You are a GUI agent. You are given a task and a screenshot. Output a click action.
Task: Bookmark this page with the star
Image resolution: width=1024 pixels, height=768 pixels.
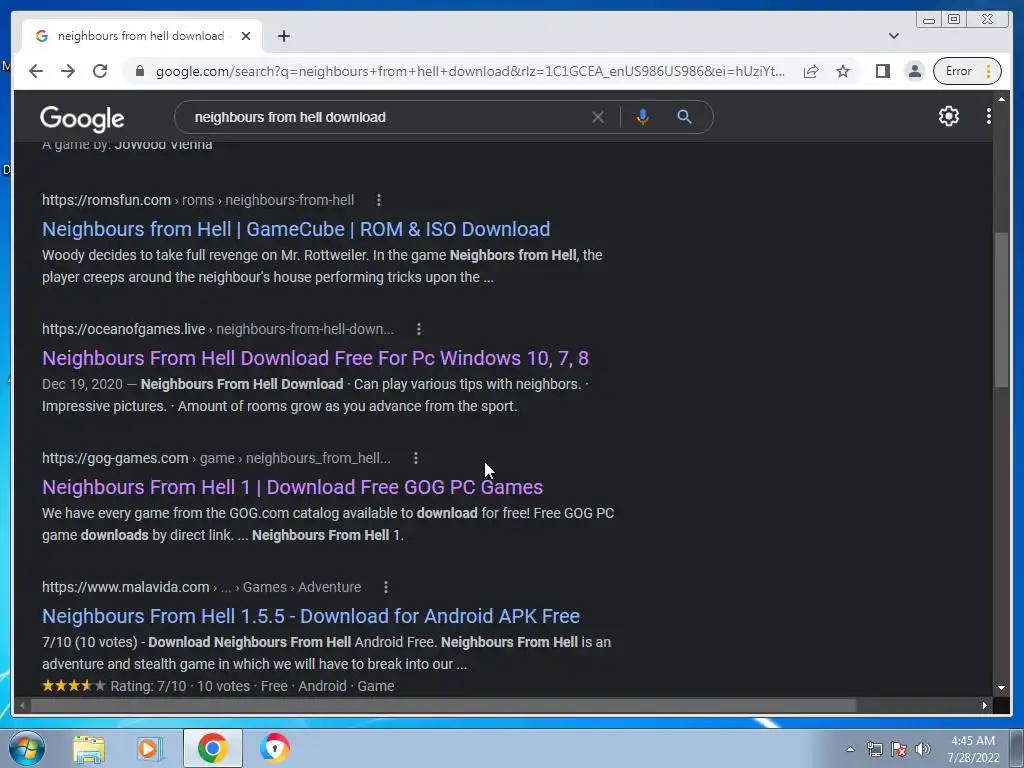[x=843, y=71]
